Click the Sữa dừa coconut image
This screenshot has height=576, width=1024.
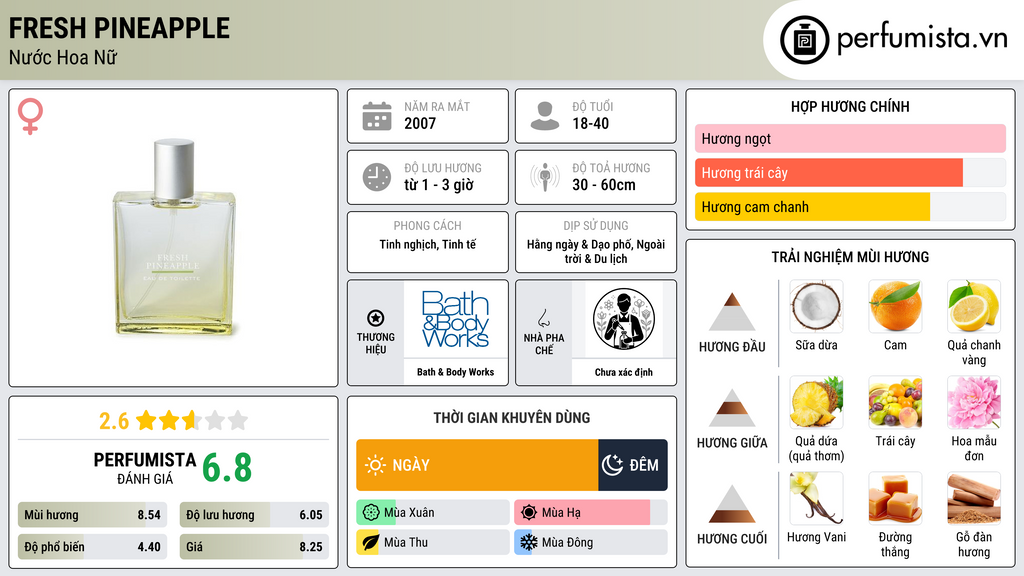click(816, 307)
